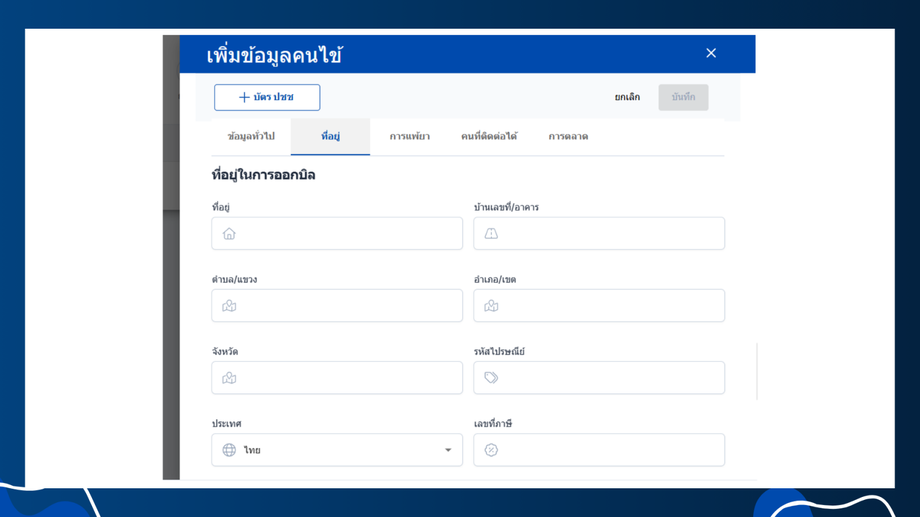Click the บ้านเลขที่/อาคาร field label
Screen dimensions: 920x517
click(506, 207)
